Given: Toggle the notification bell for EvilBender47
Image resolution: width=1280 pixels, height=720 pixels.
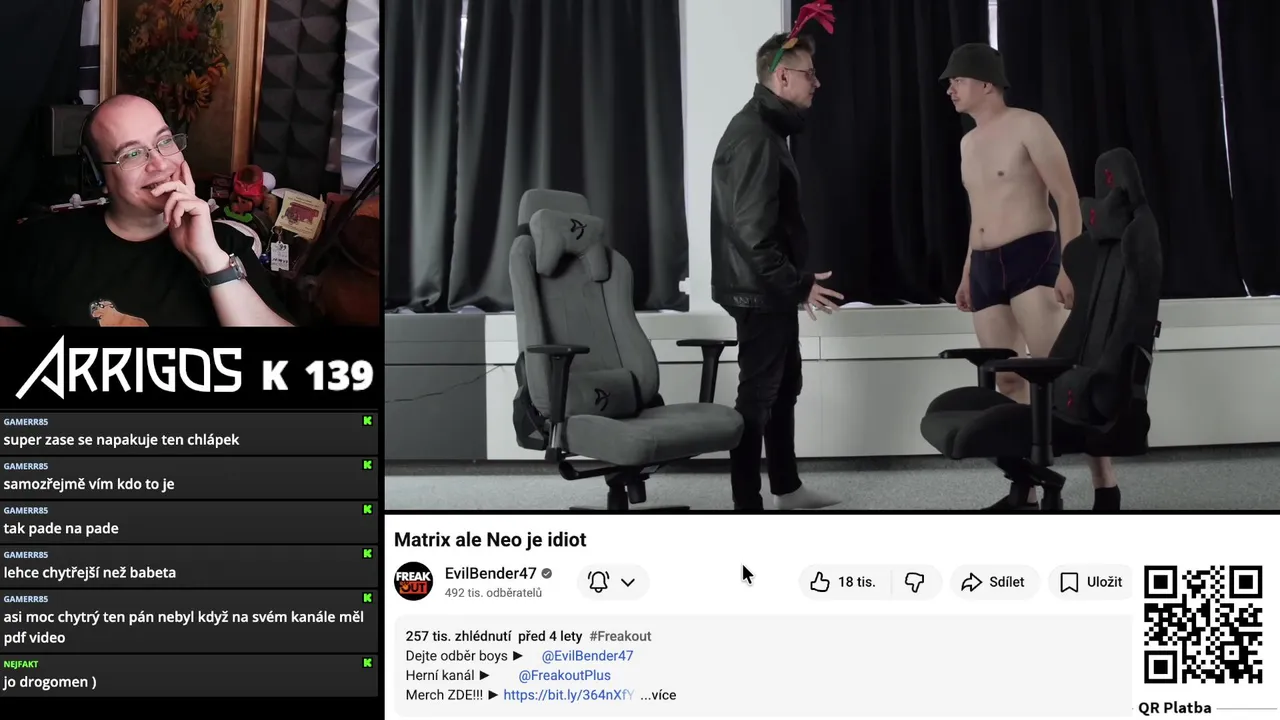Looking at the screenshot, I should (599, 582).
